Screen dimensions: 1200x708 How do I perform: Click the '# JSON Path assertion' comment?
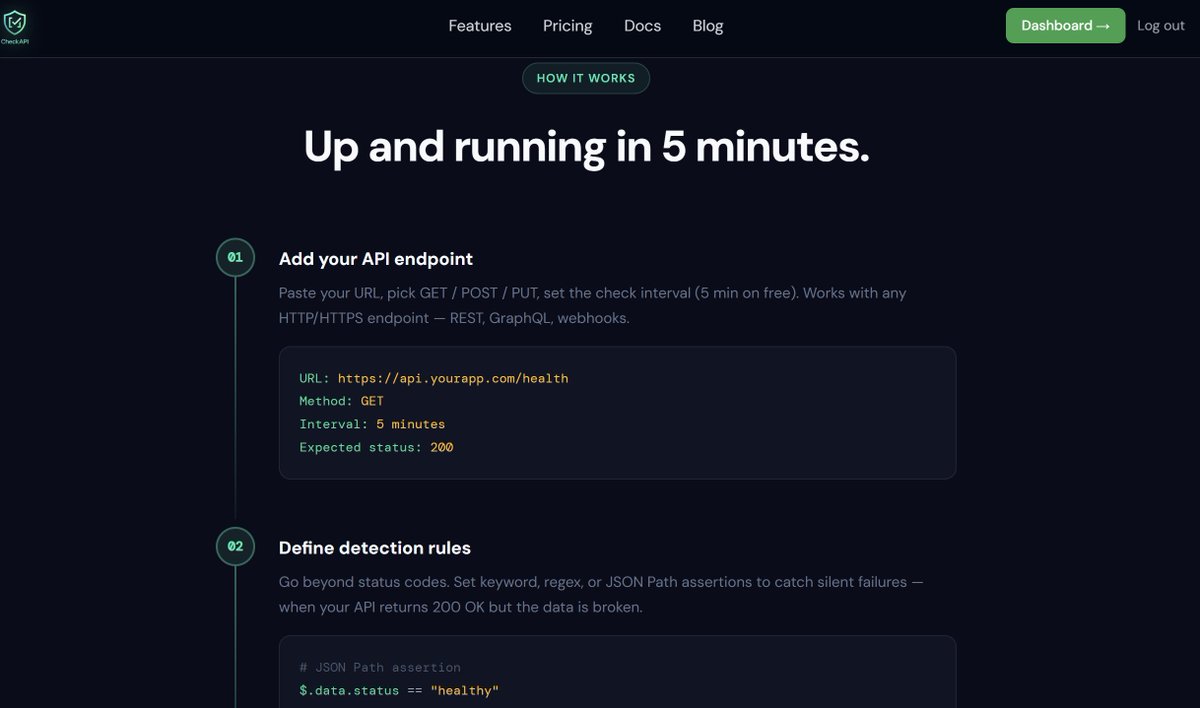click(x=380, y=667)
